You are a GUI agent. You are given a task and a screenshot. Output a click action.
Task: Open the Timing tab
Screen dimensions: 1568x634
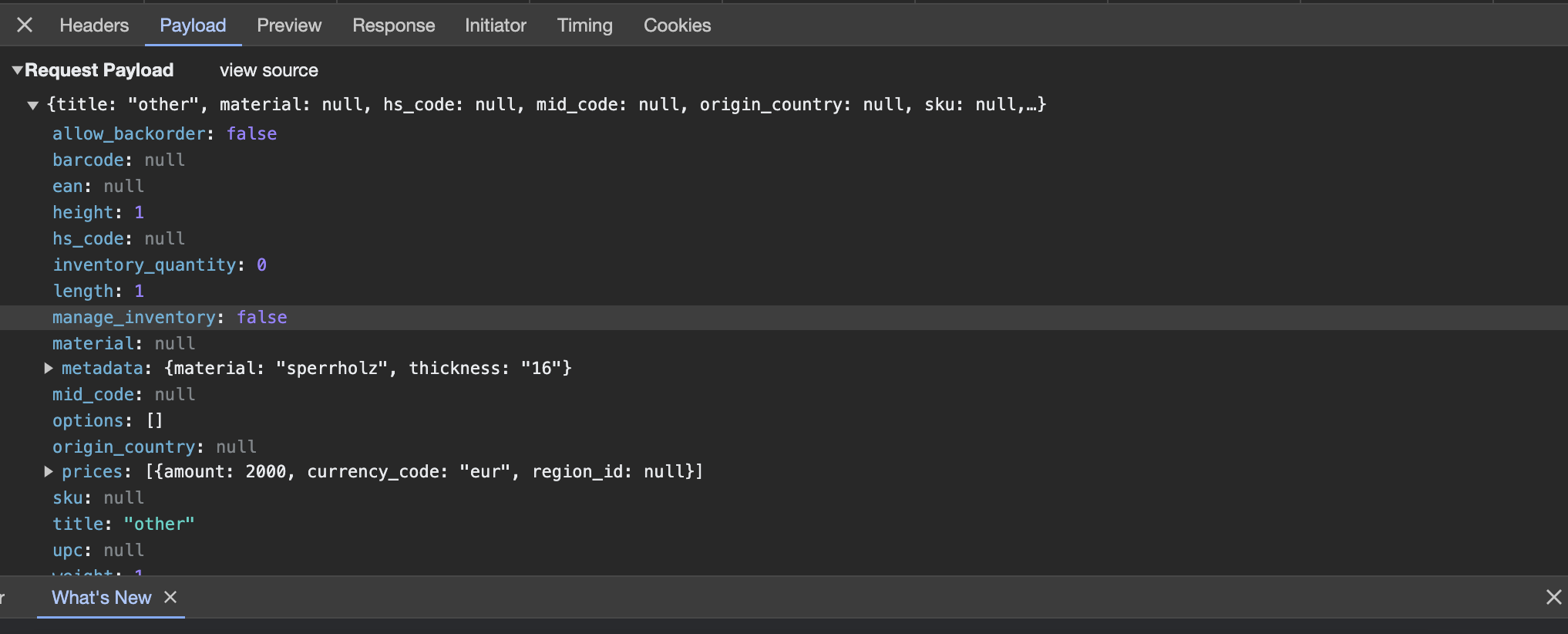click(x=584, y=25)
